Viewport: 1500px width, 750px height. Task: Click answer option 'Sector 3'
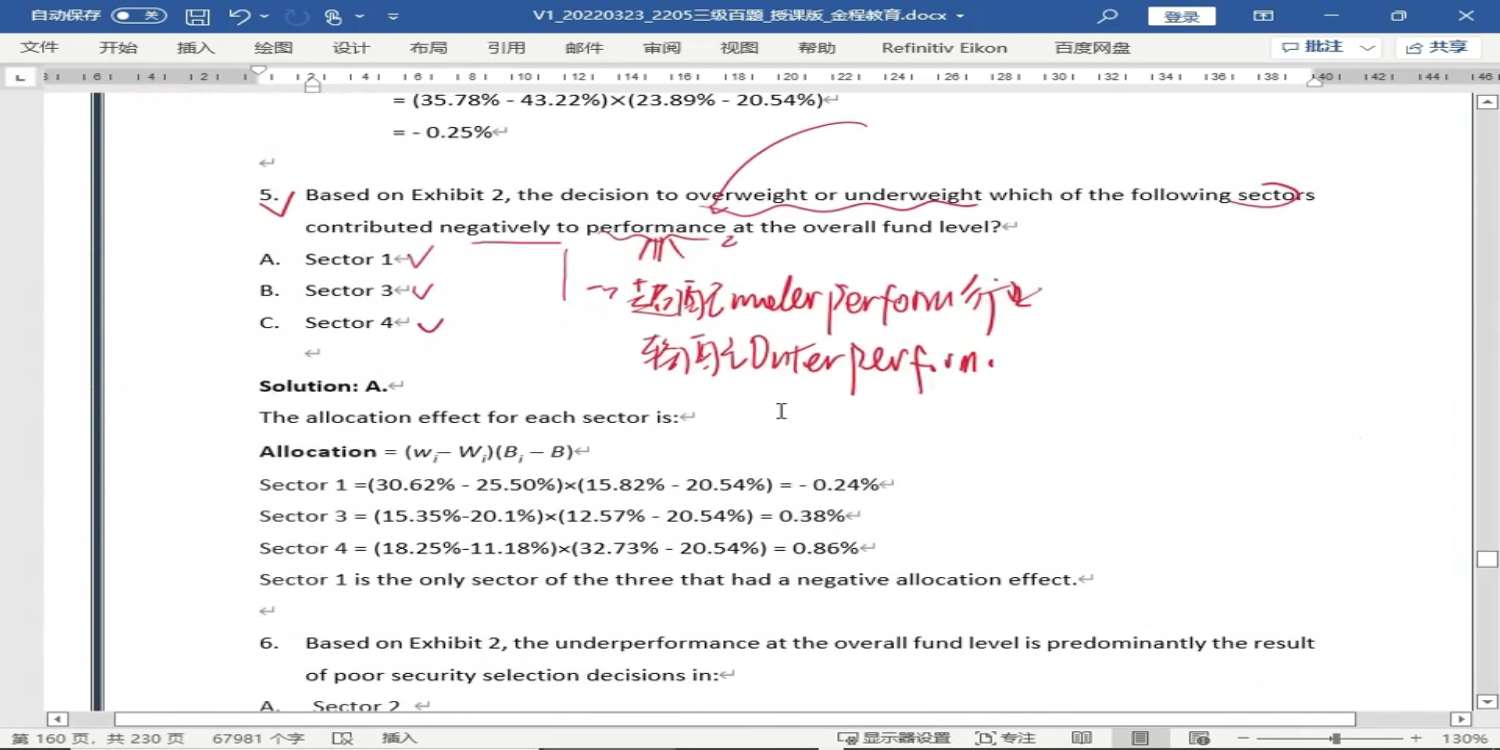coord(349,291)
